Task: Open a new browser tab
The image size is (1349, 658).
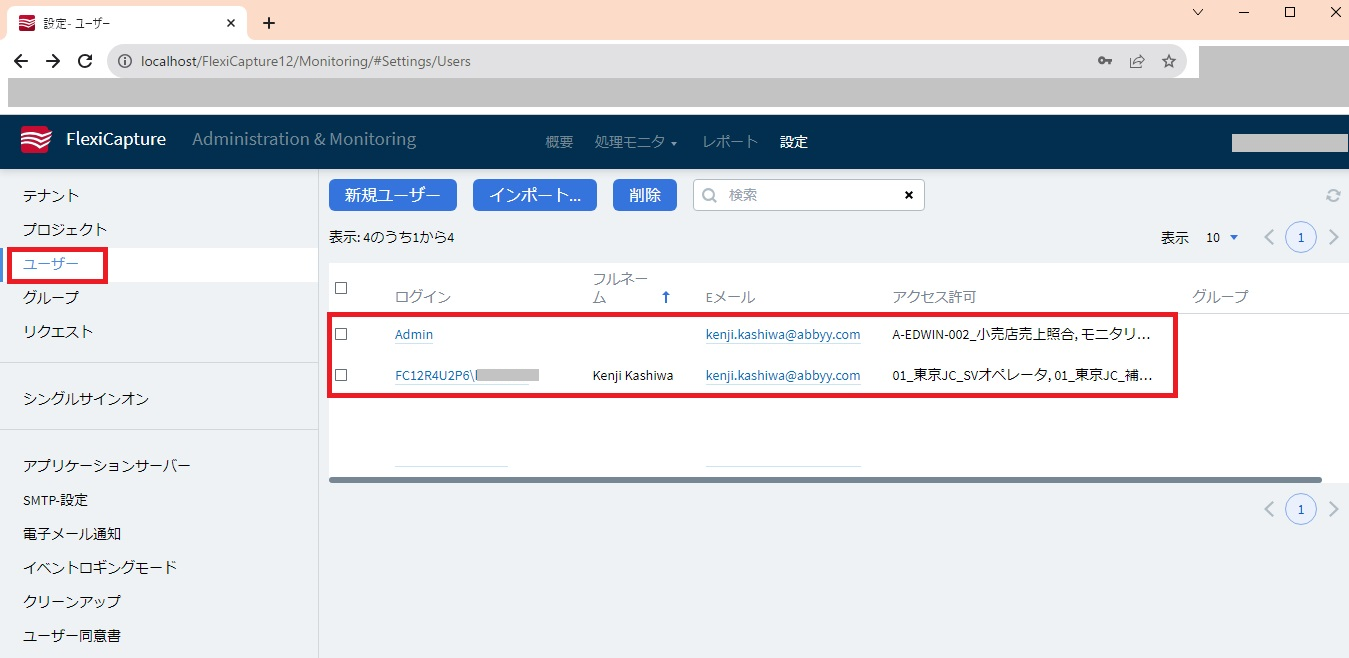Action: coord(268,23)
